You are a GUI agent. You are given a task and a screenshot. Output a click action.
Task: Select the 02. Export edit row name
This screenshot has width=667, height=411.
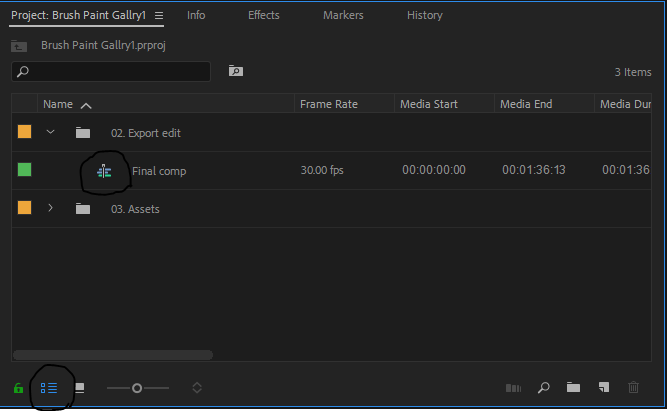[146, 133]
